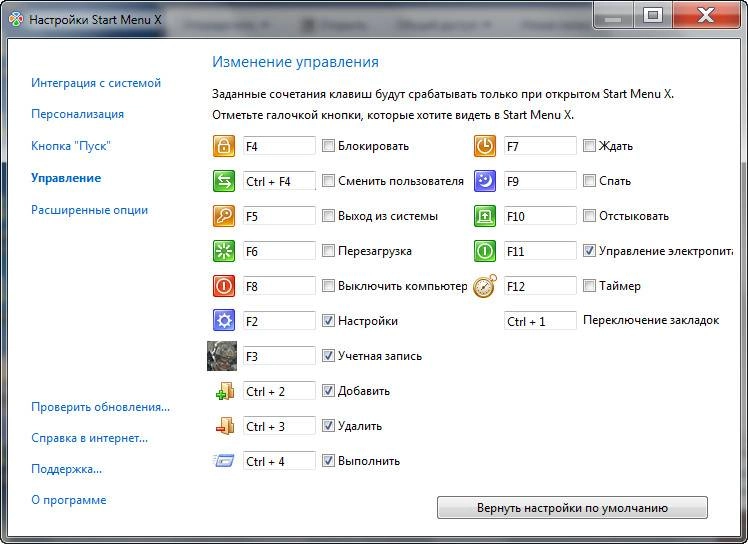This screenshot has height=544, width=748.
Task: Uncheck the Настройки checkbox
Action: 328,320
